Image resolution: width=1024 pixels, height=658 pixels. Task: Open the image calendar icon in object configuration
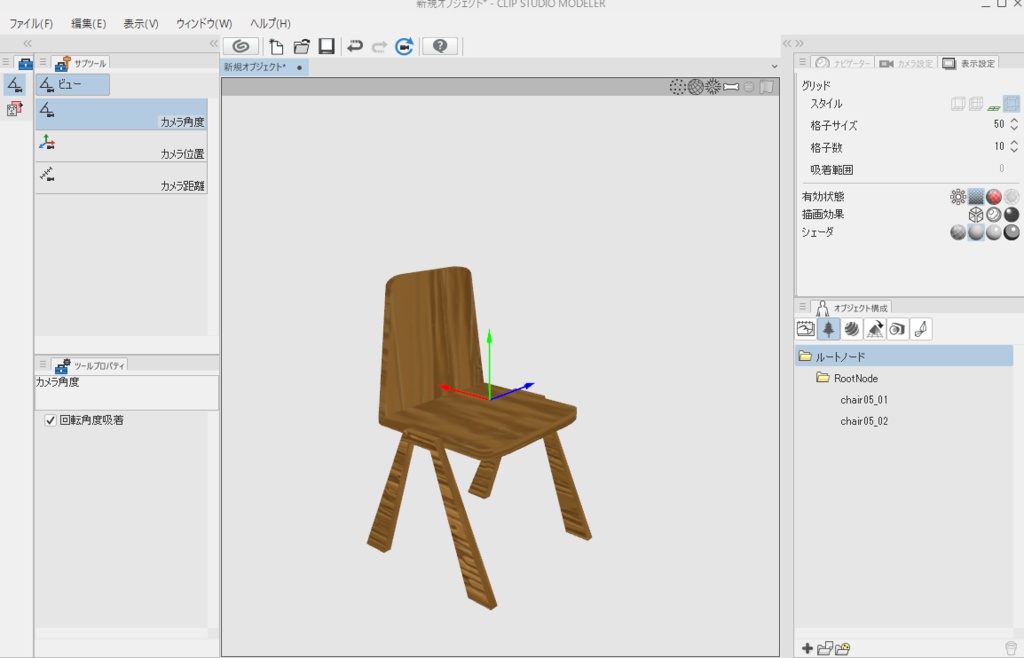(x=805, y=329)
